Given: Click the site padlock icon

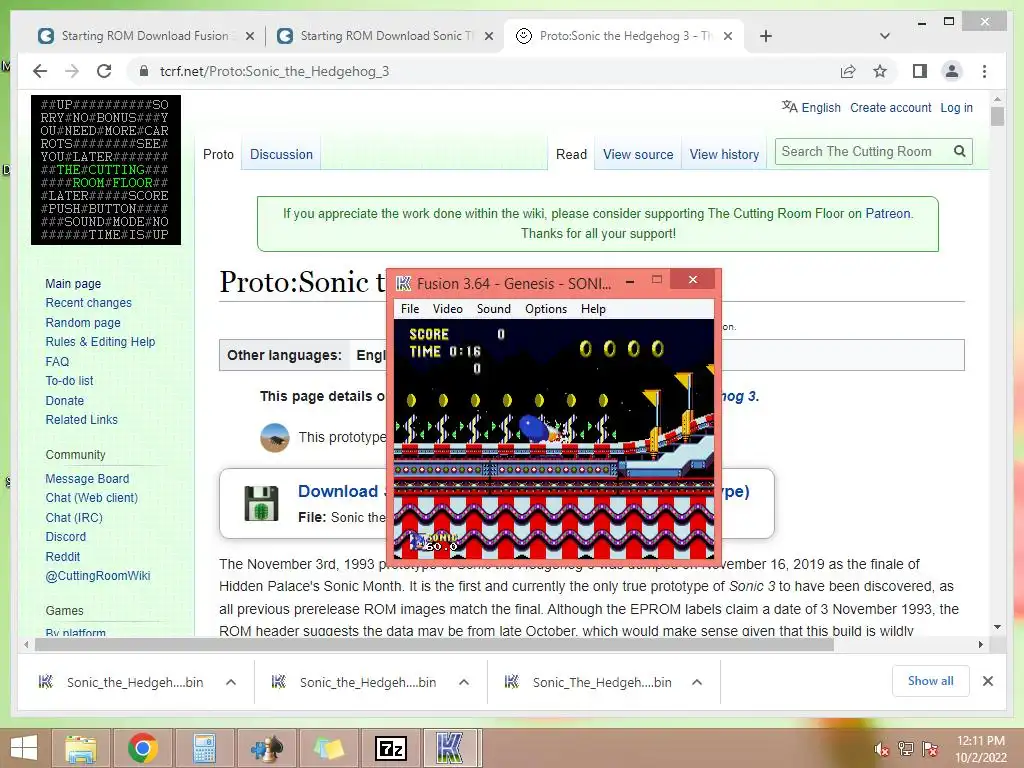Looking at the screenshot, I should pos(144,71).
